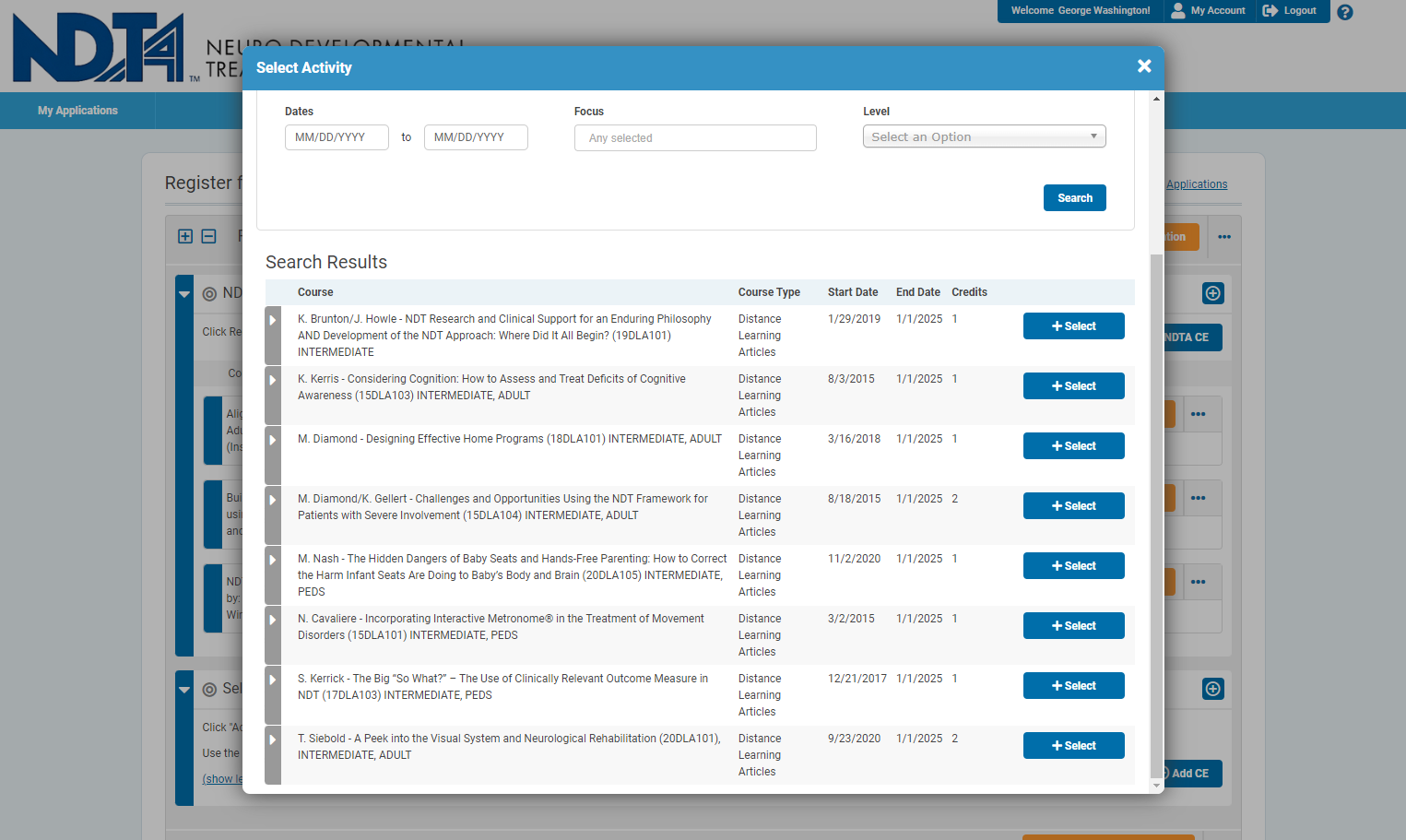The width and height of the screenshot is (1406, 840).
Task: Click expand-all plus icon behind dialog
Action: click(185, 236)
